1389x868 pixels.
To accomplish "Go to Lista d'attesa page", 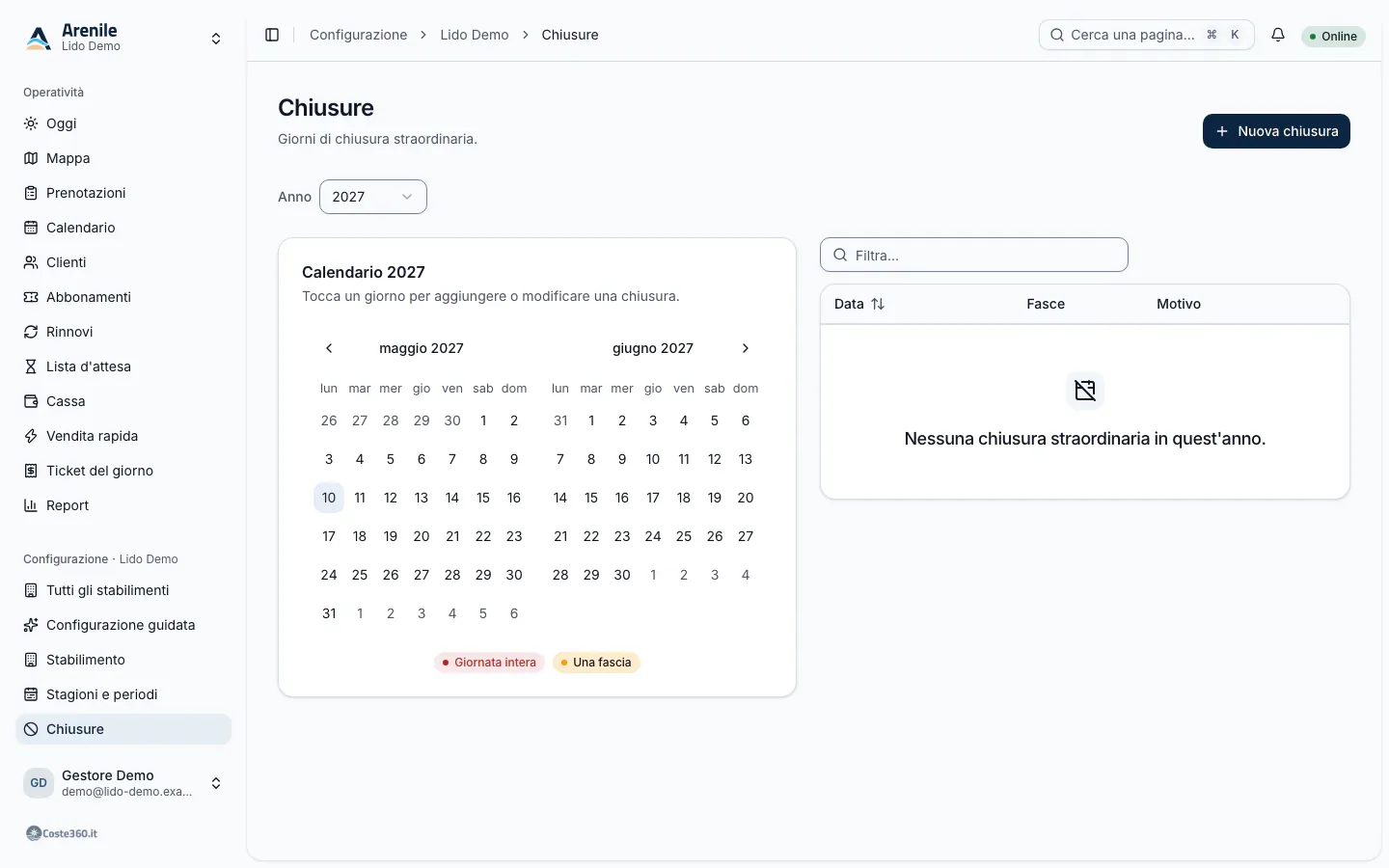I will pyautogui.click(x=123, y=366).
